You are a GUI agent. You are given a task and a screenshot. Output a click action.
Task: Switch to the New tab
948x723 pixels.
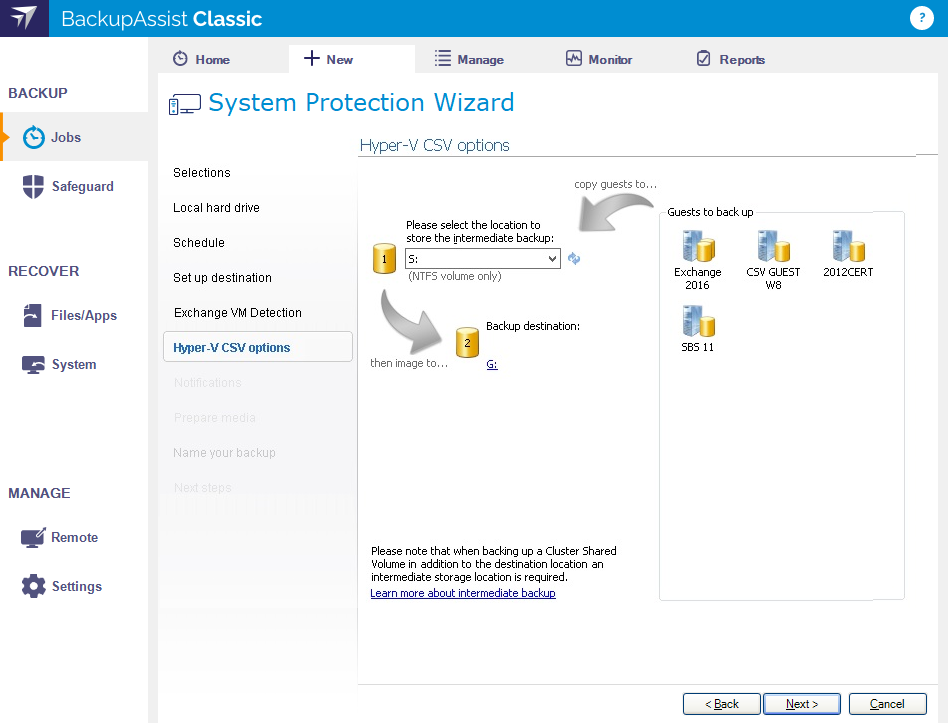click(x=352, y=59)
